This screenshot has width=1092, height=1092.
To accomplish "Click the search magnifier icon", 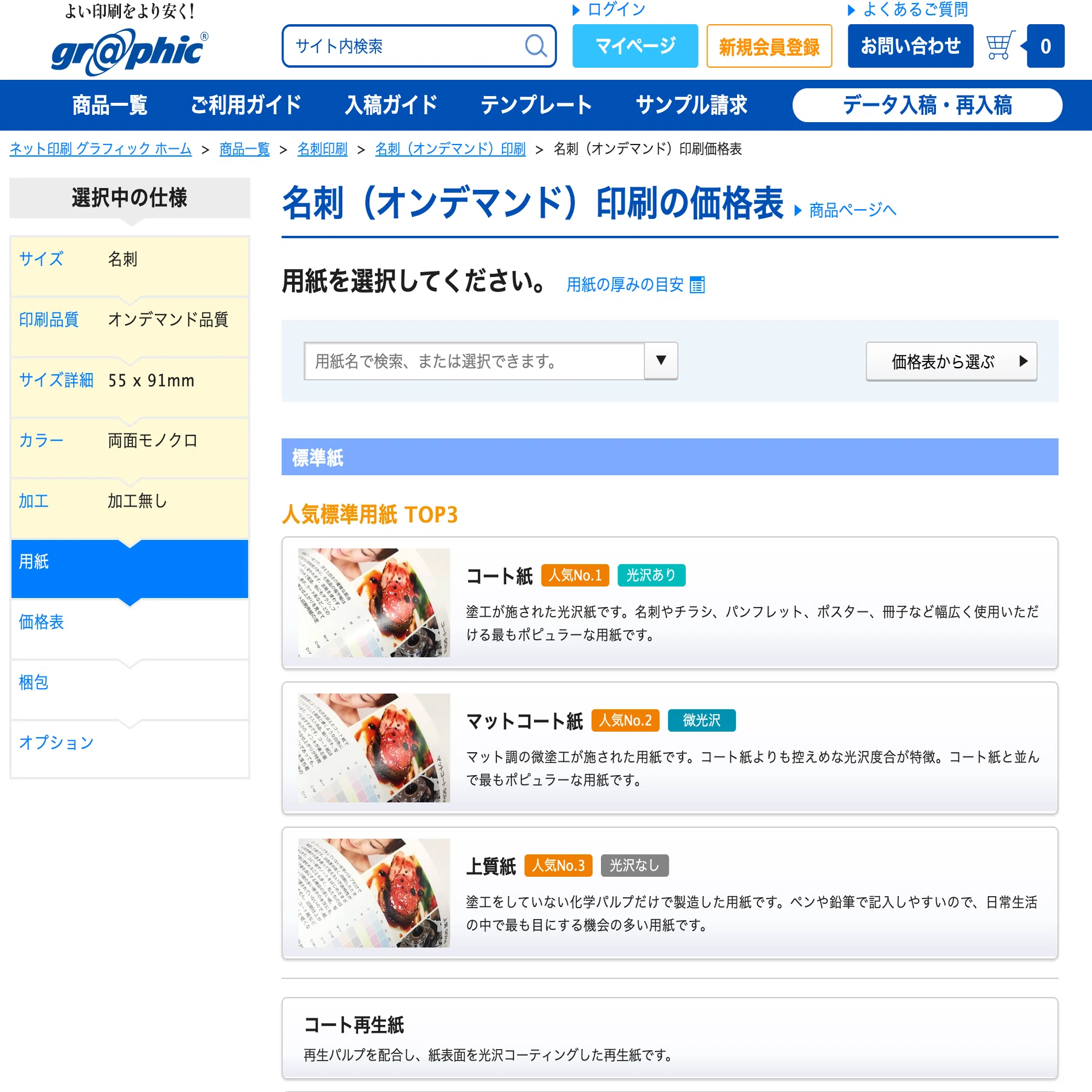I will tap(536, 46).
